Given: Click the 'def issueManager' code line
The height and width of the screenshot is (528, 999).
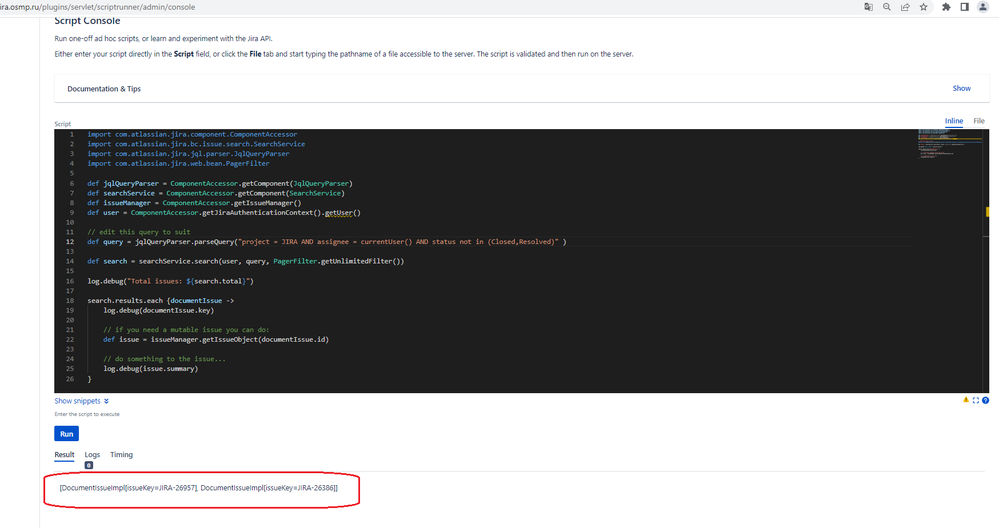Looking at the screenshot, I should [x=194, y=203].
